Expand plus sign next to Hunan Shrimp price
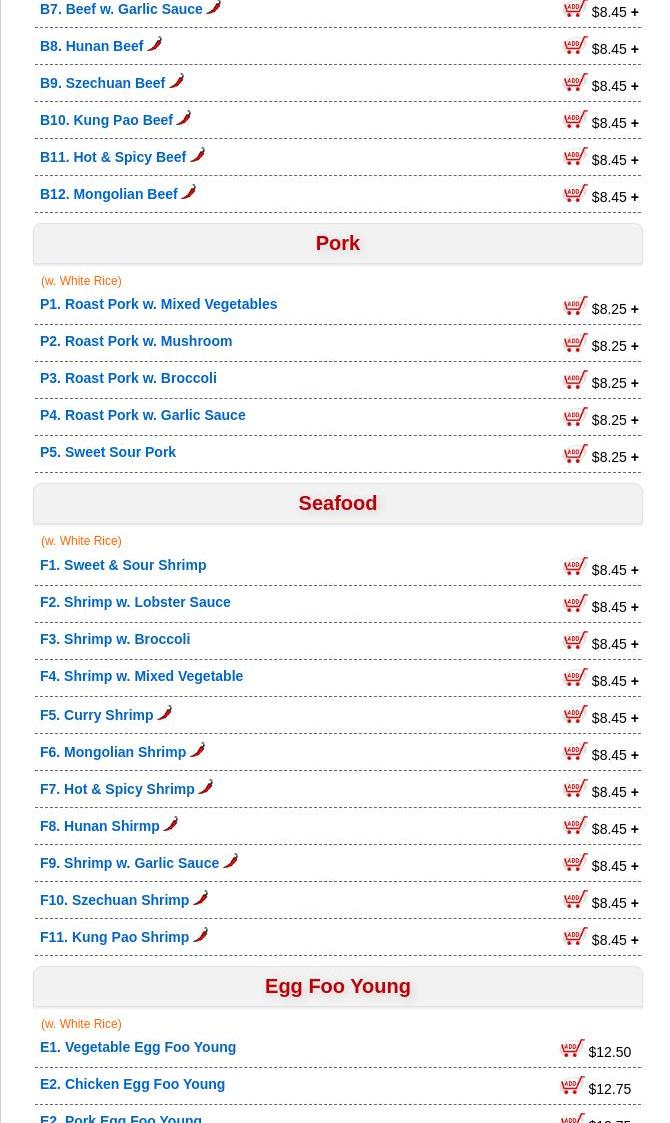Screen dimensions: 670x1123 [634, 829]
